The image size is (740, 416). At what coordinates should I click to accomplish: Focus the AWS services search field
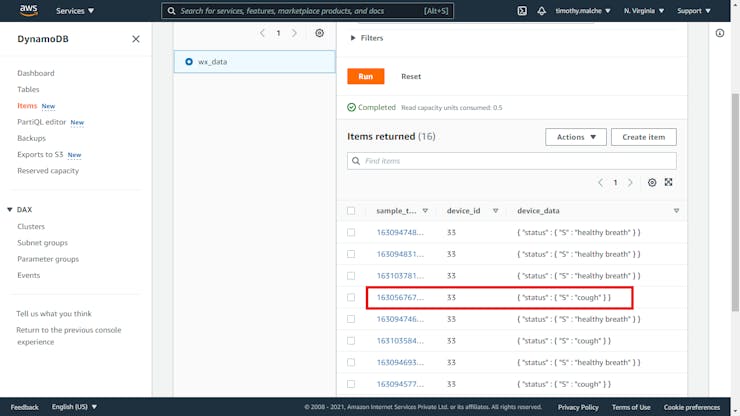click(x=307, y=11)
